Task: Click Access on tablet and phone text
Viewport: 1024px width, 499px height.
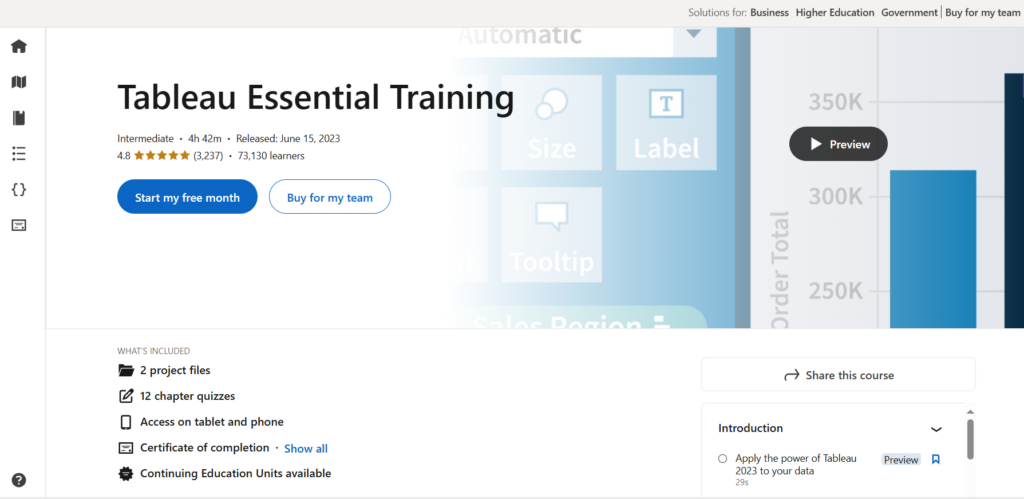Action: click(x=212, y=422)
